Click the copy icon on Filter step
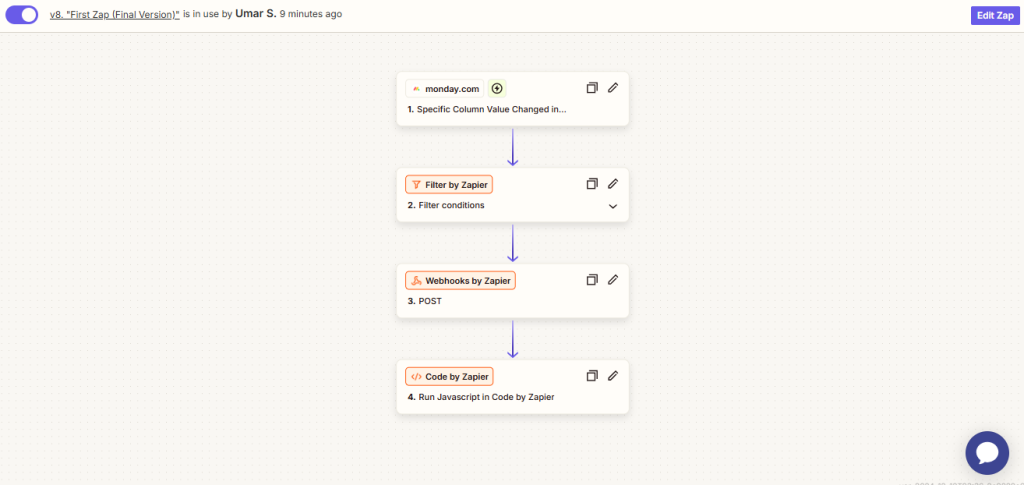 point(592,184)
